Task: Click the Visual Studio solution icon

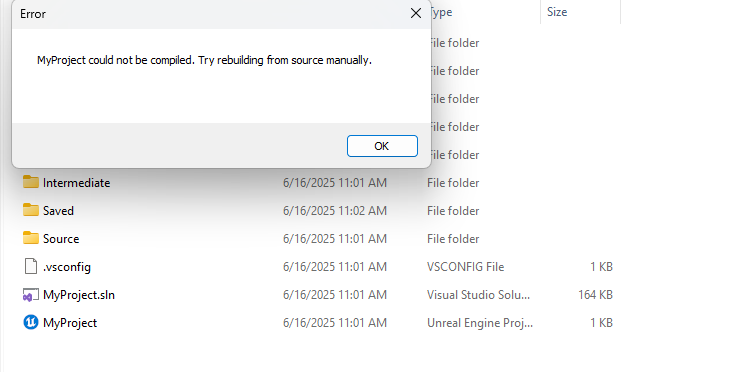Action: (31, 295)
